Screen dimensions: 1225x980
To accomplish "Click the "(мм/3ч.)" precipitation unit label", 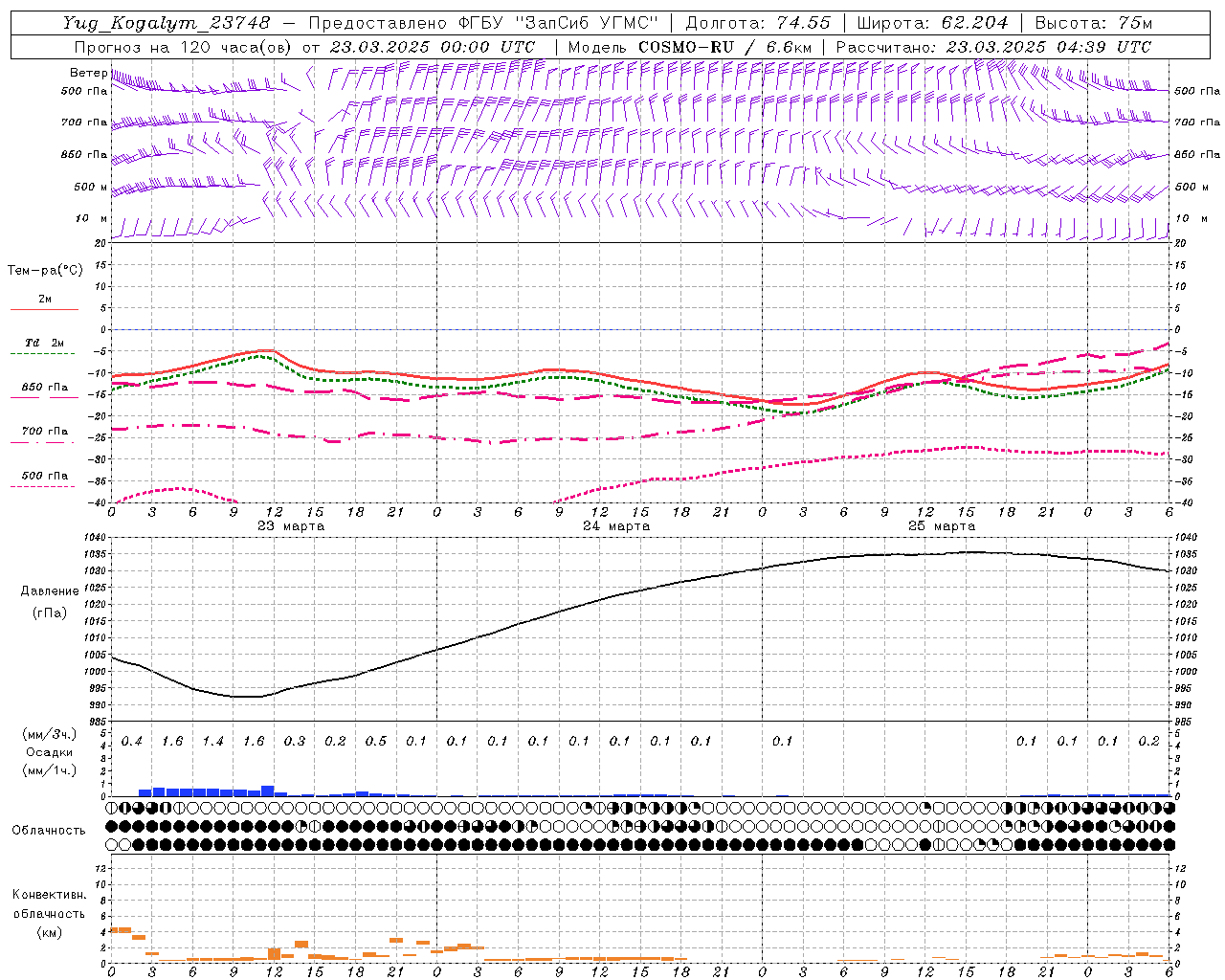I will click(50, 735).
